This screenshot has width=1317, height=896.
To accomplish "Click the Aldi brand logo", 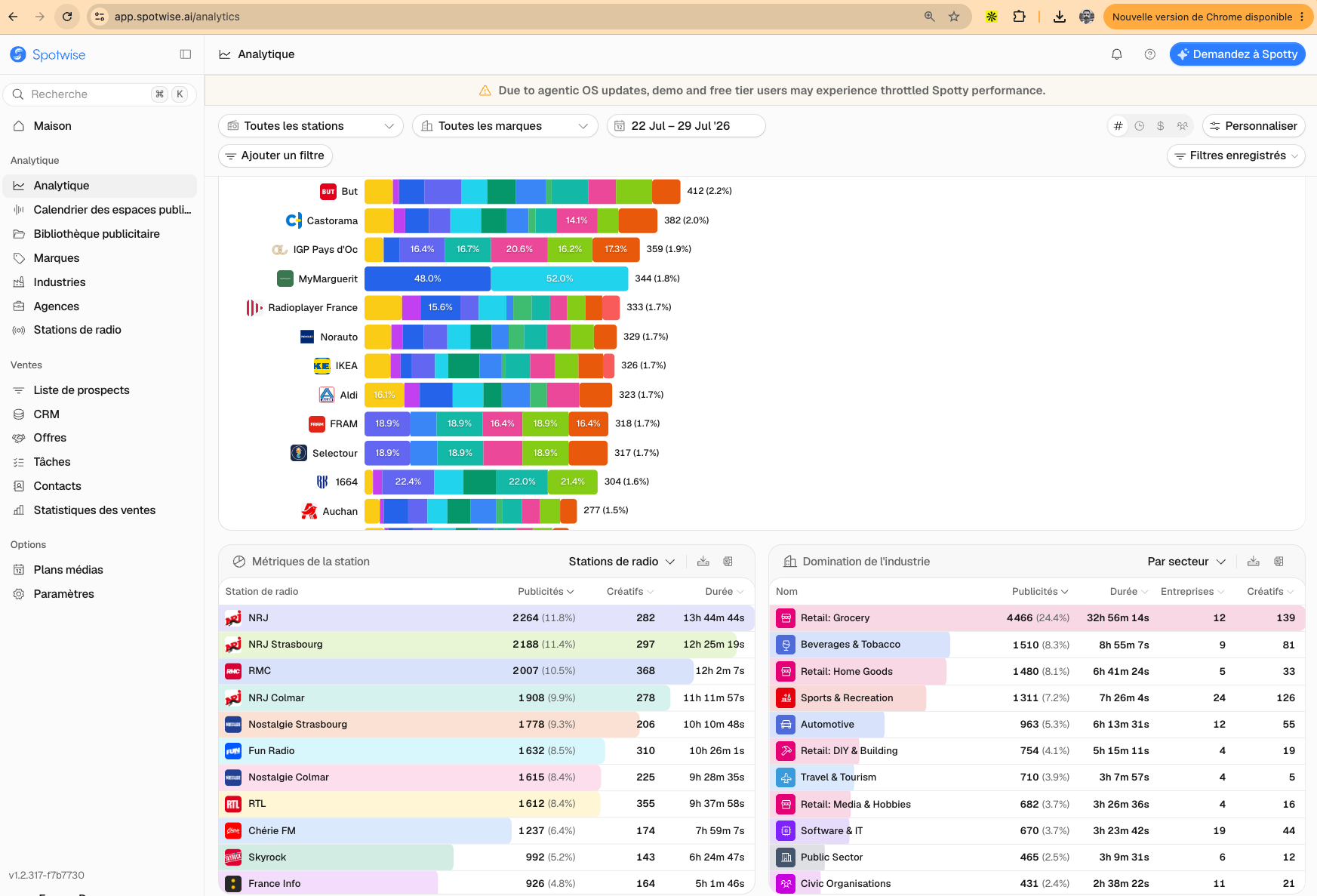I will (327, 395).
